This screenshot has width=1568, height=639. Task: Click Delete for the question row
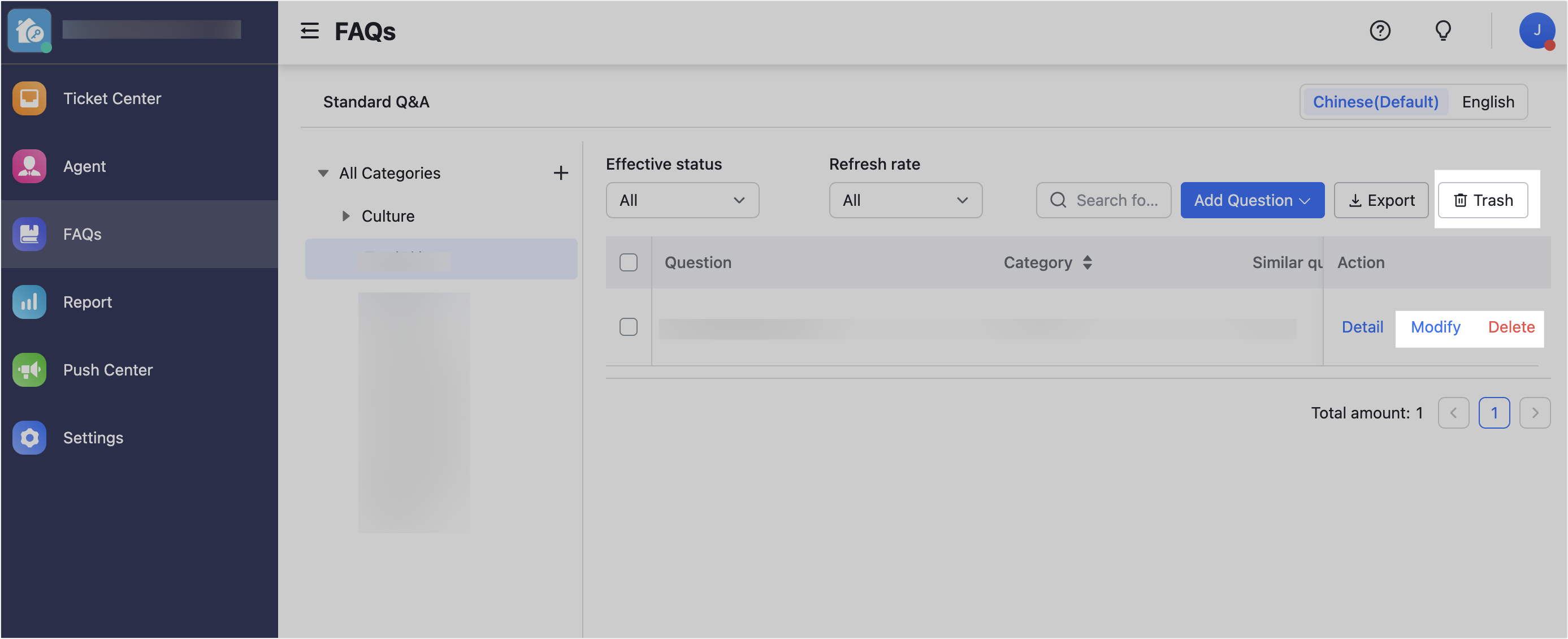pos(1511,327)
